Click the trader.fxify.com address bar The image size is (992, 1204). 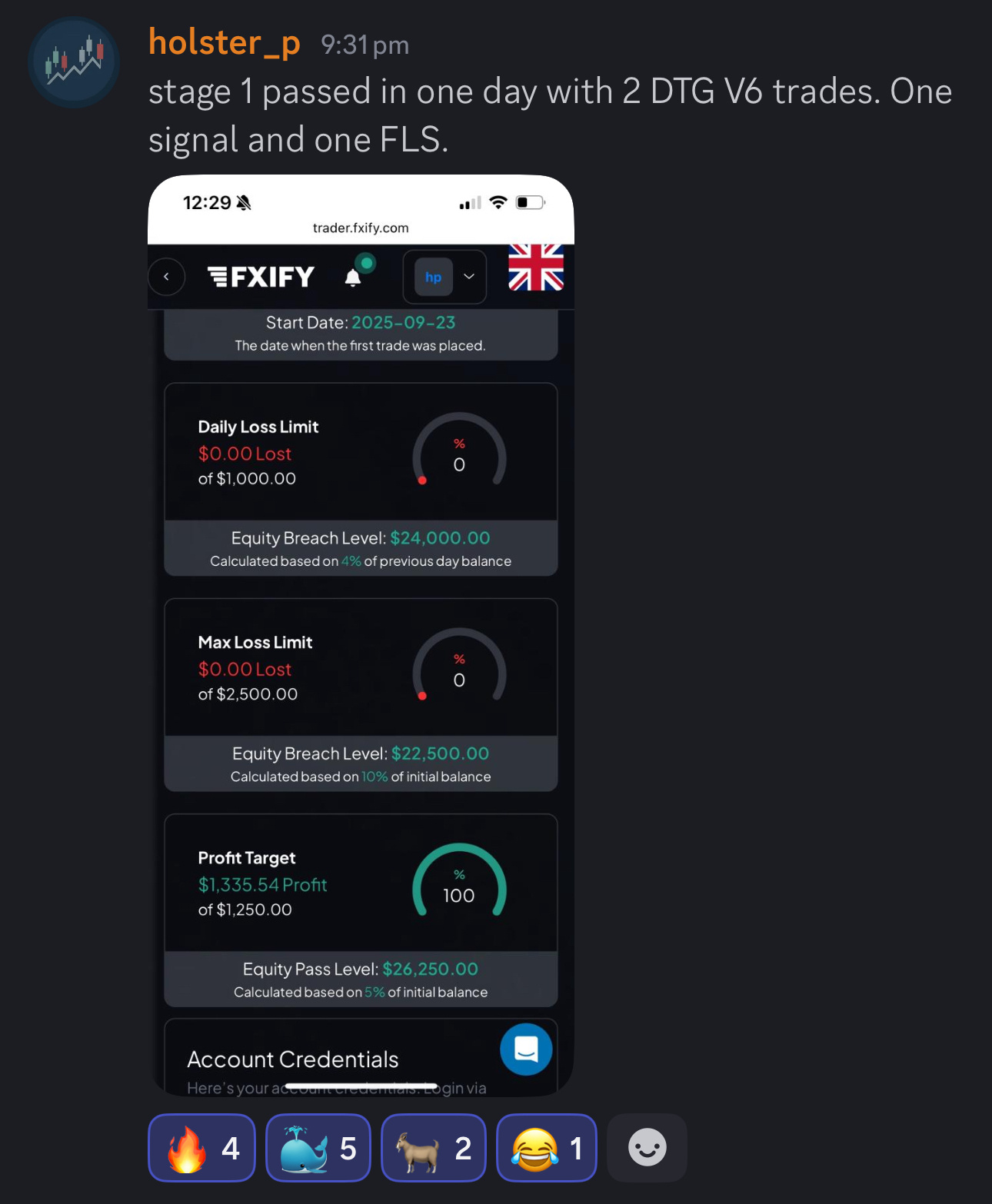tap(361, 228)
